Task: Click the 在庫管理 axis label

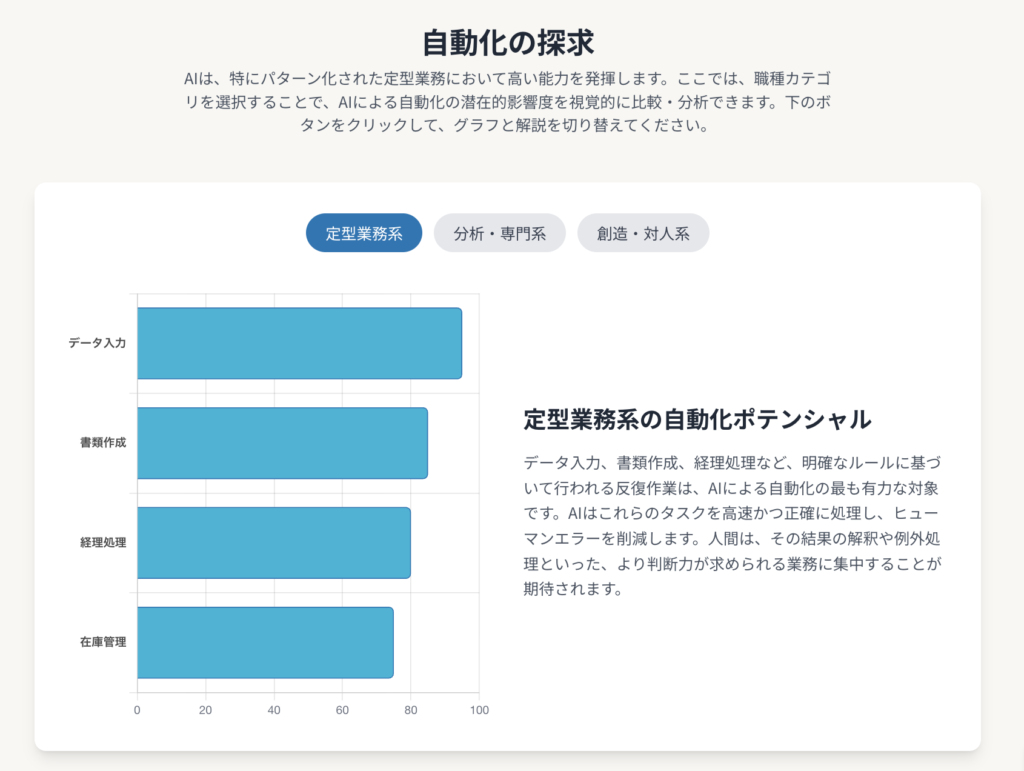Action: point(103,642)
